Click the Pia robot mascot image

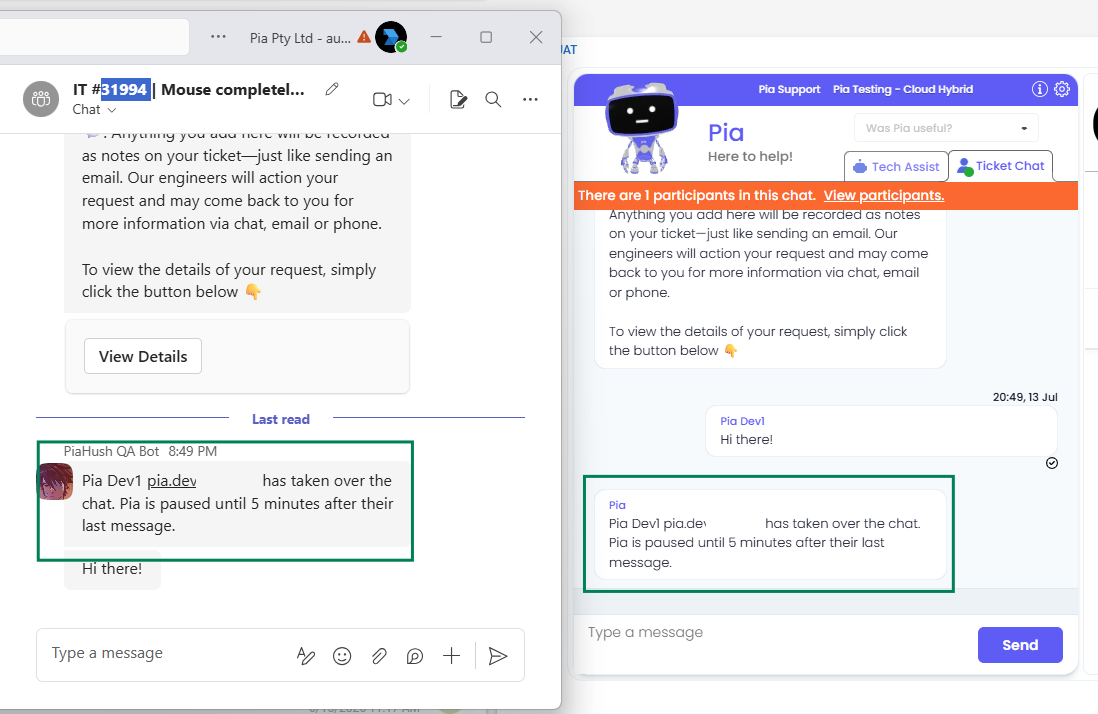point(641,127)
